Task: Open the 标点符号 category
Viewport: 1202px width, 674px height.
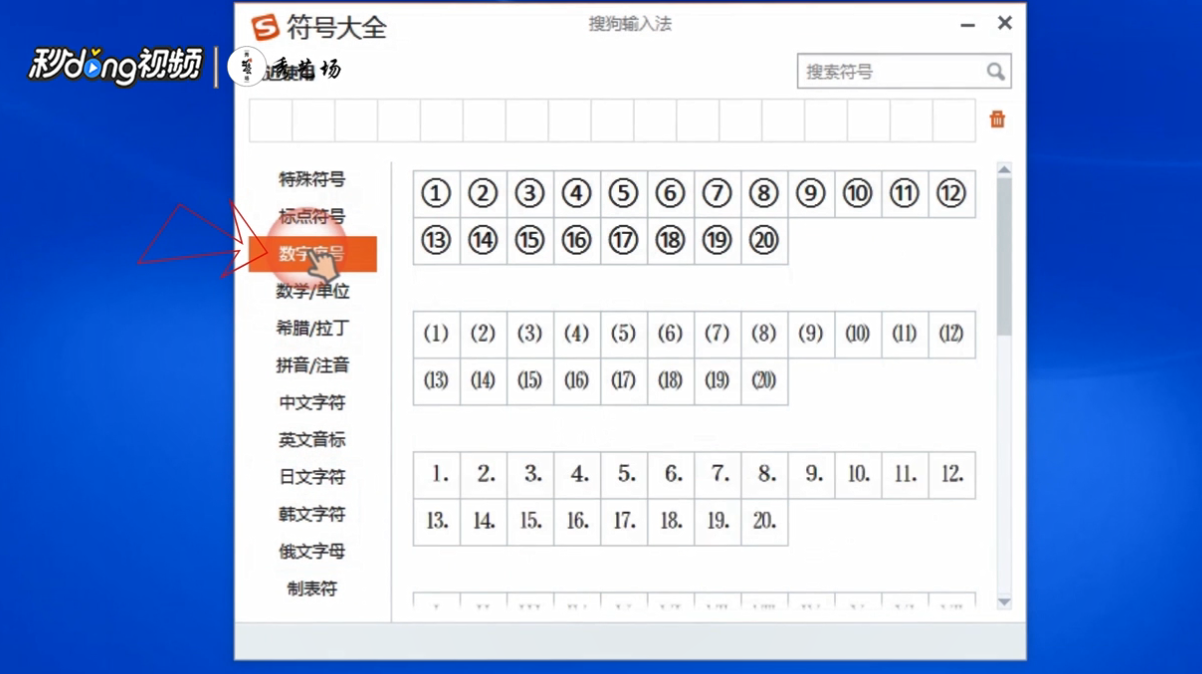Action: (312, 217)
